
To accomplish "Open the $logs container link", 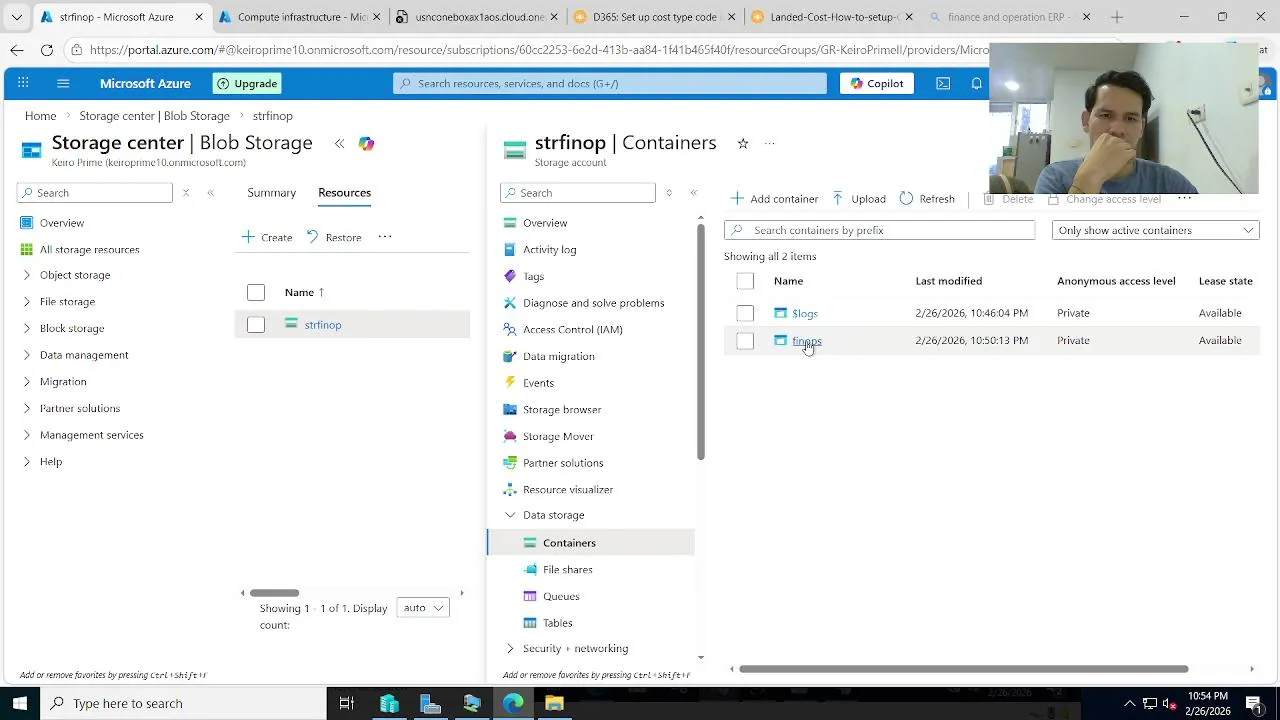I will click(x=804, y=313).
